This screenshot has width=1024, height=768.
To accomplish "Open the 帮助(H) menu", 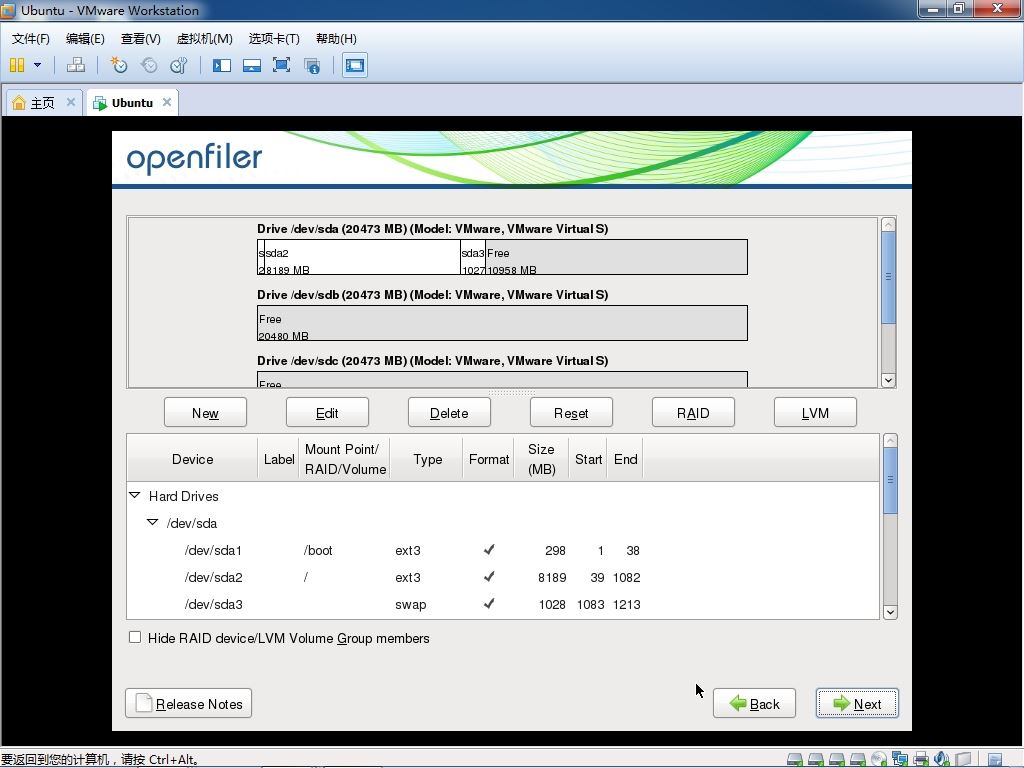I will click(x=336, y=39).
